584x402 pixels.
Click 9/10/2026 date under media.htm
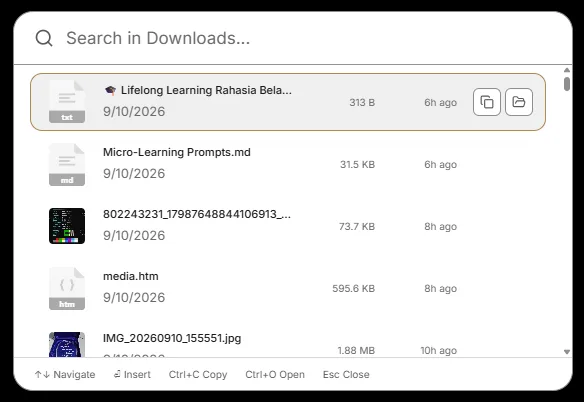[x=134, y=297]
